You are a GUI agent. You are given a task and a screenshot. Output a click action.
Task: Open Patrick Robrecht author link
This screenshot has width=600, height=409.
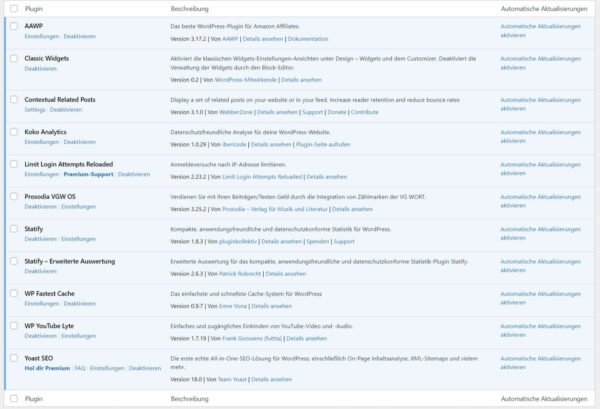(240, 274)
